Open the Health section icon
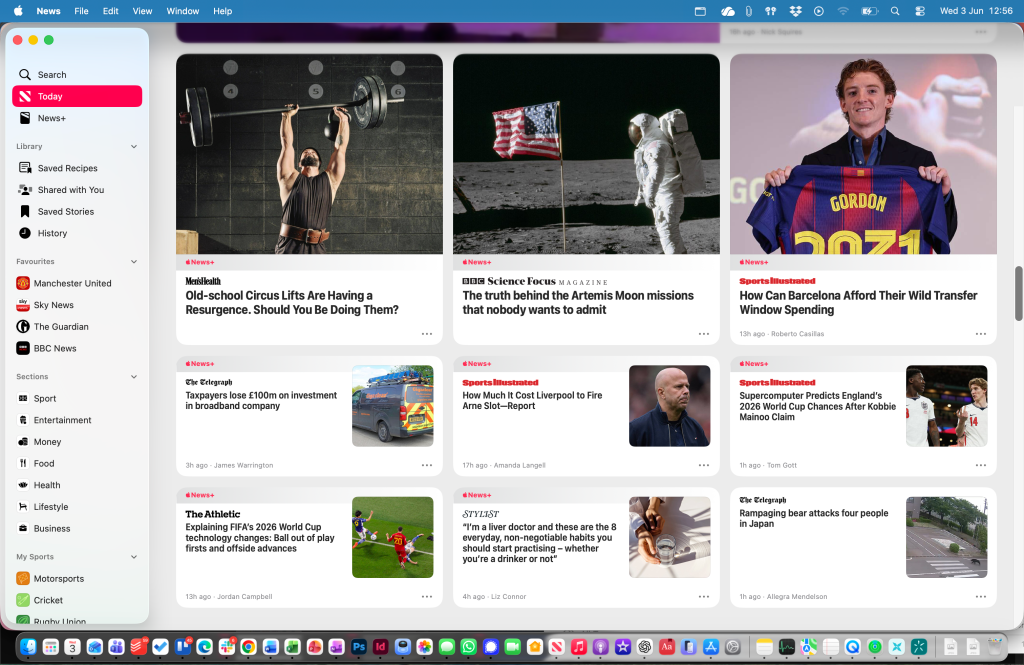This screenshot has width=1024, height=665. [23, 485]
